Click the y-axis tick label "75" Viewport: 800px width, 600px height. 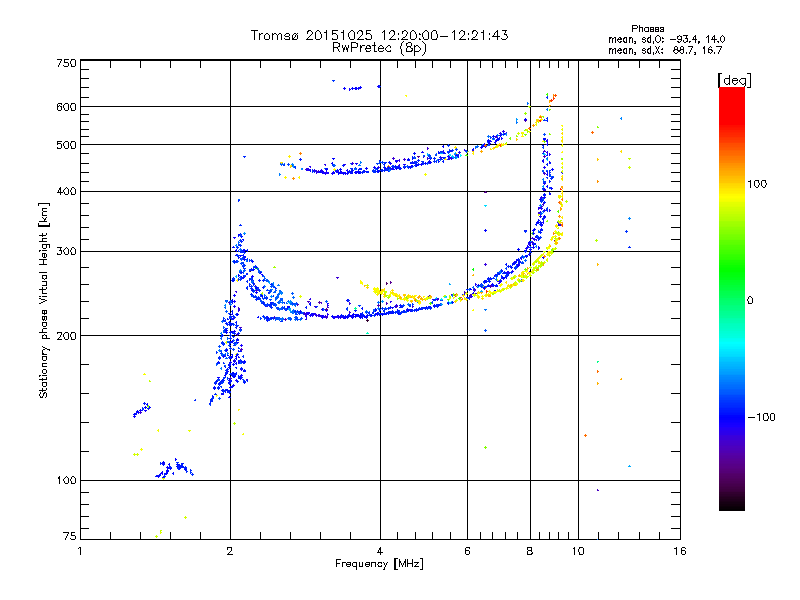pyautogui.click(x=70, y=536)
